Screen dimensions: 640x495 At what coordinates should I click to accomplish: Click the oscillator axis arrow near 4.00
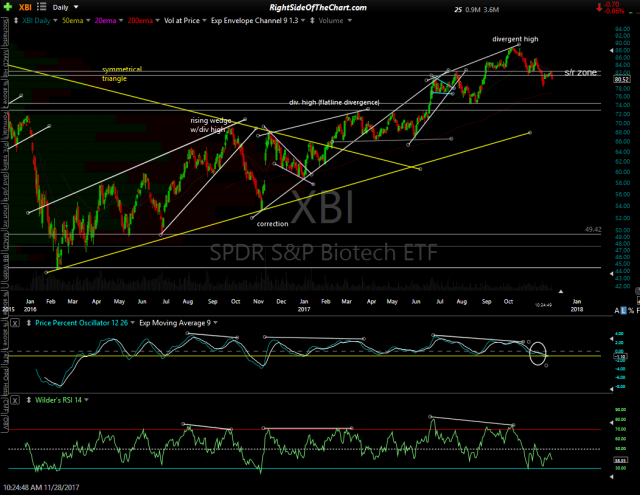(x=611, y=339)
